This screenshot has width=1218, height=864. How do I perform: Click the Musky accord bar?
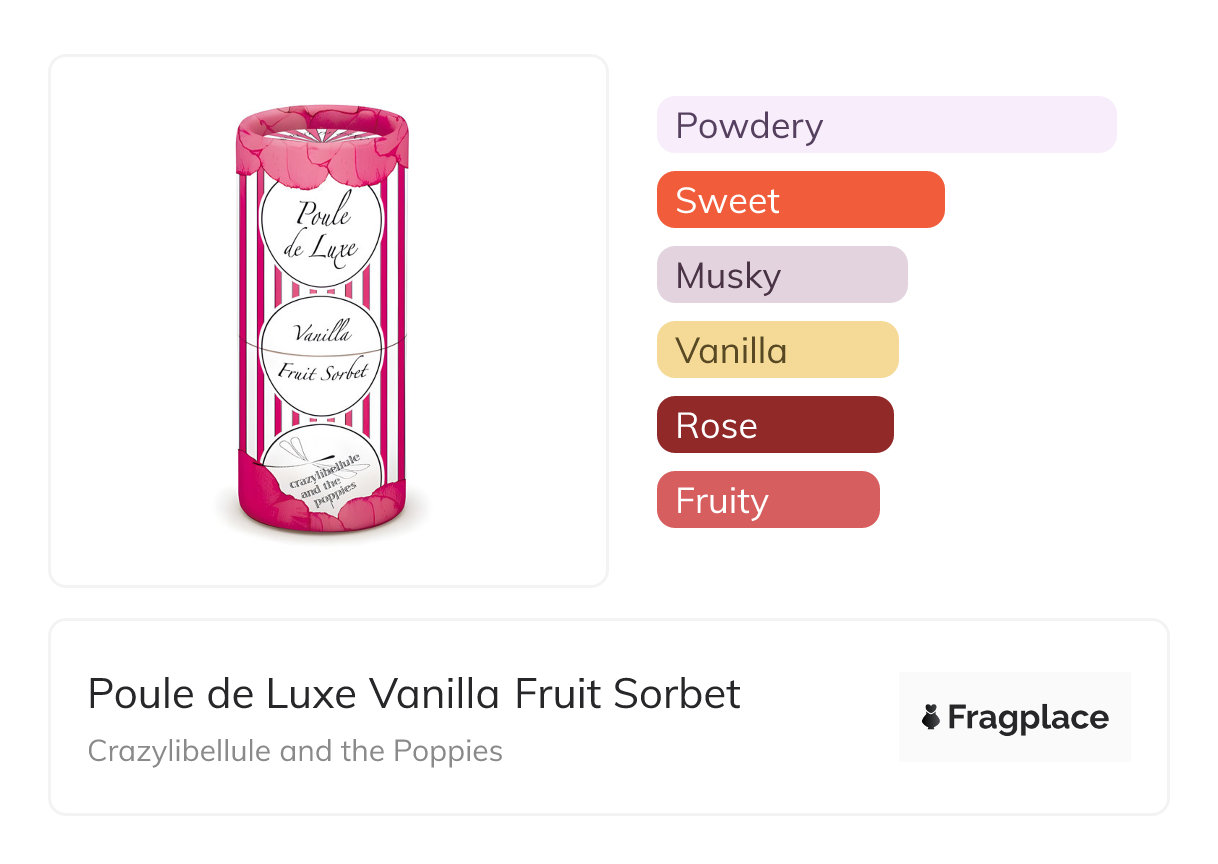[781, 275]
